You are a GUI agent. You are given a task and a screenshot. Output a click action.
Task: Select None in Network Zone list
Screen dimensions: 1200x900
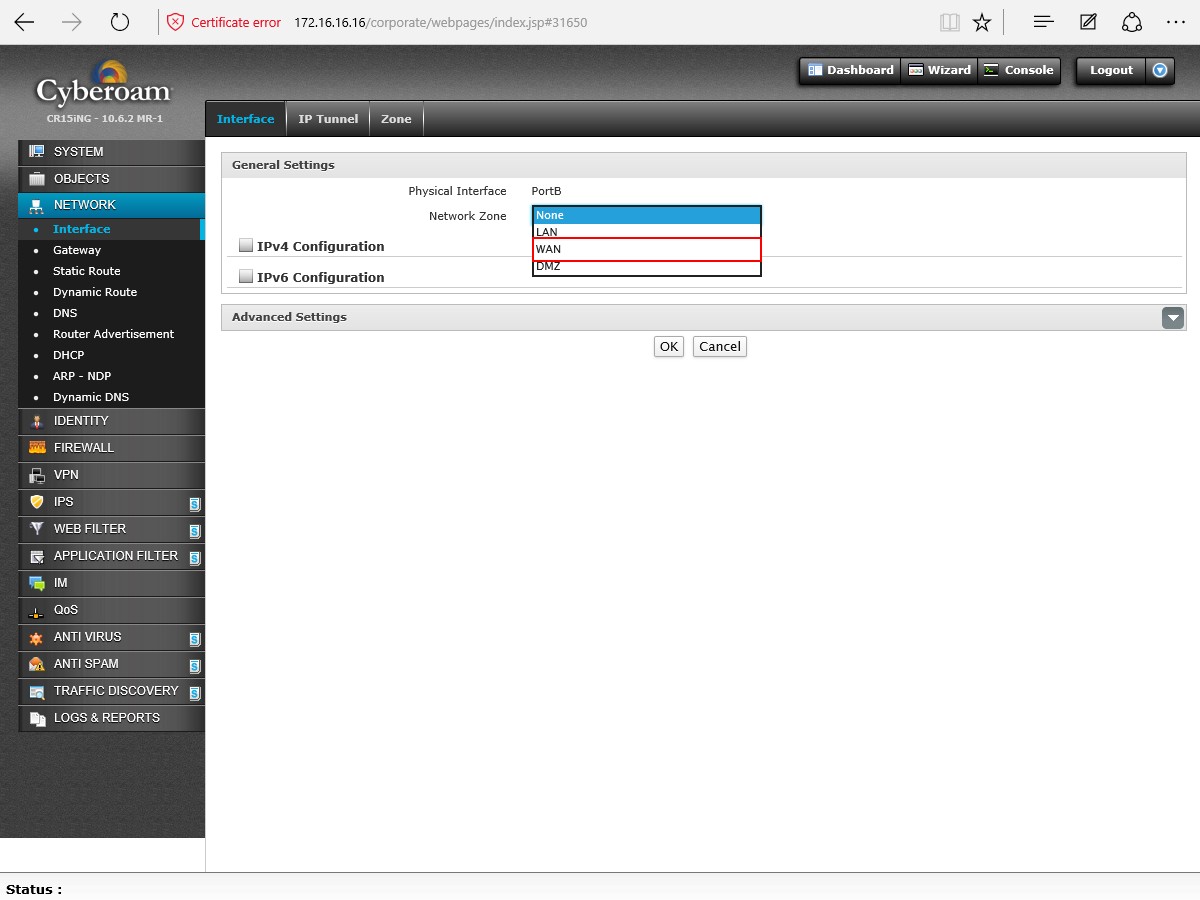point(647,215)
